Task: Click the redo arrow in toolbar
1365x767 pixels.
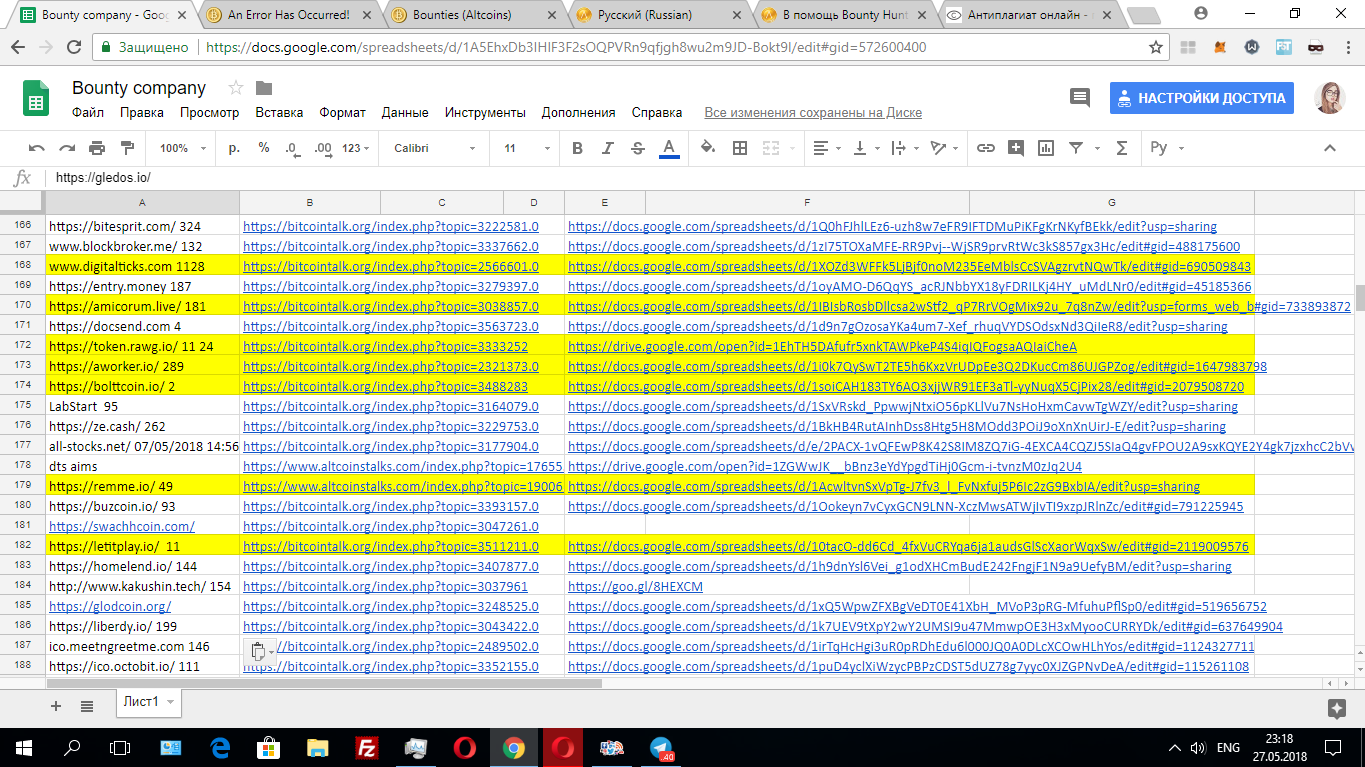Action: (67, 148)
